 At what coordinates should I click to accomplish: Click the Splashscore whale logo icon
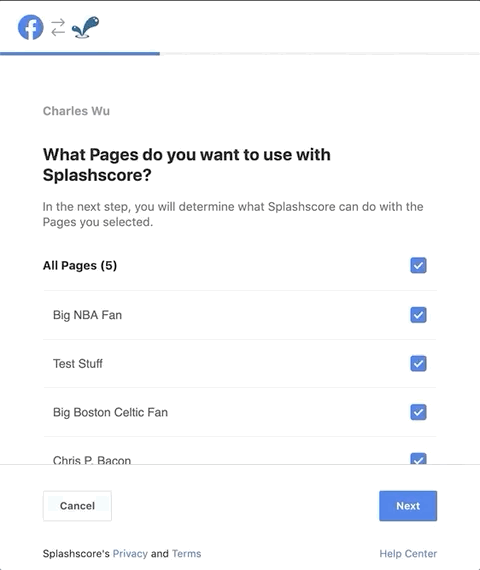85,27
